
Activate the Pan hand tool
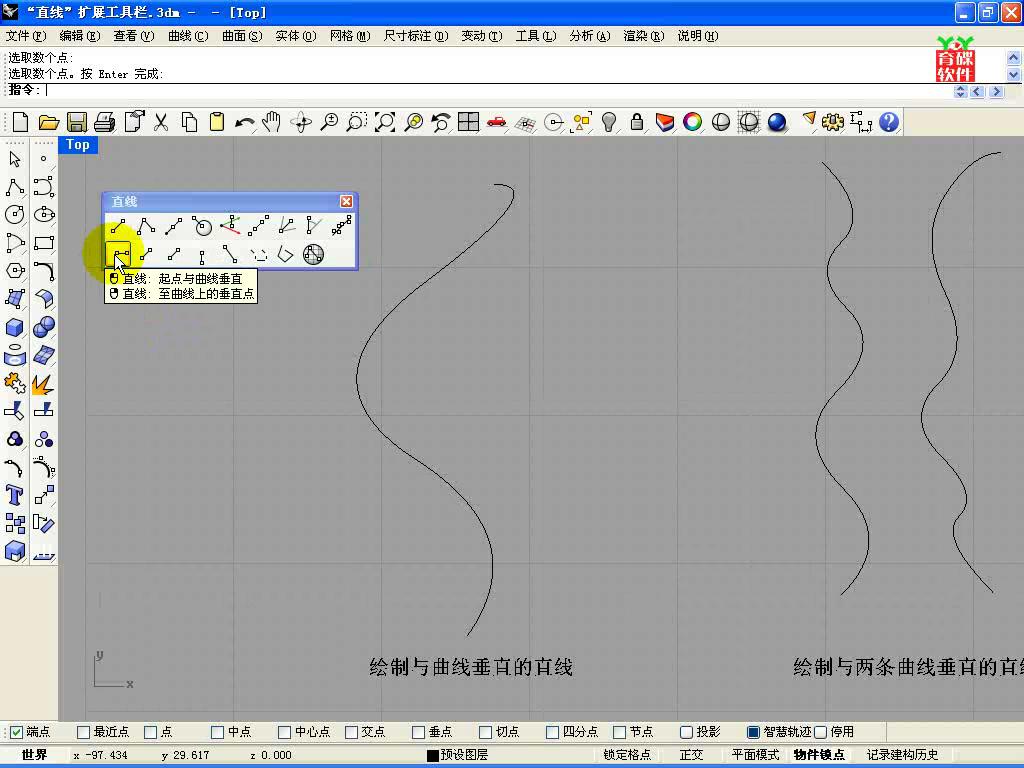click(272, 122)
